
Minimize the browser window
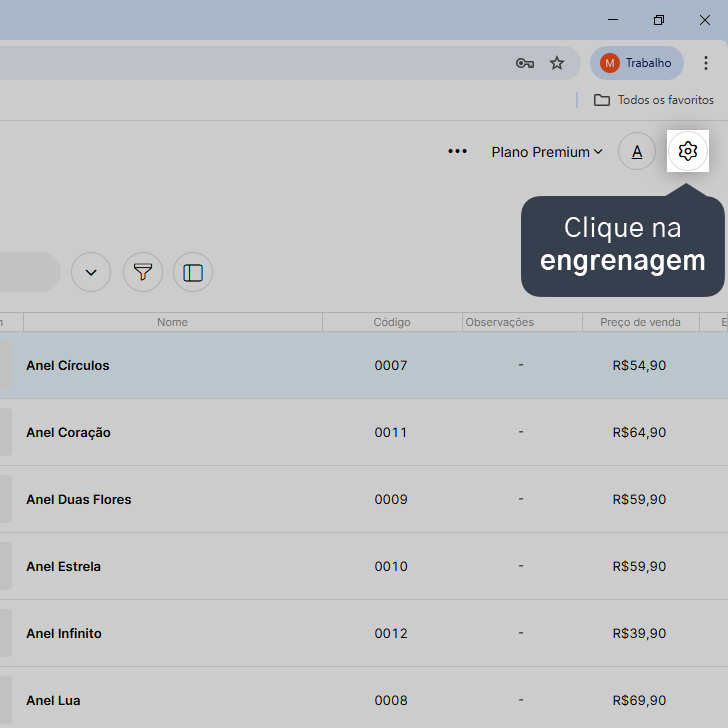pos(613,20)
